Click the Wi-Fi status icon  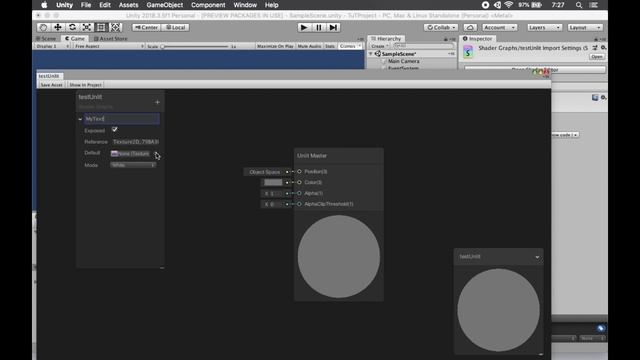[x=509, y=5]
